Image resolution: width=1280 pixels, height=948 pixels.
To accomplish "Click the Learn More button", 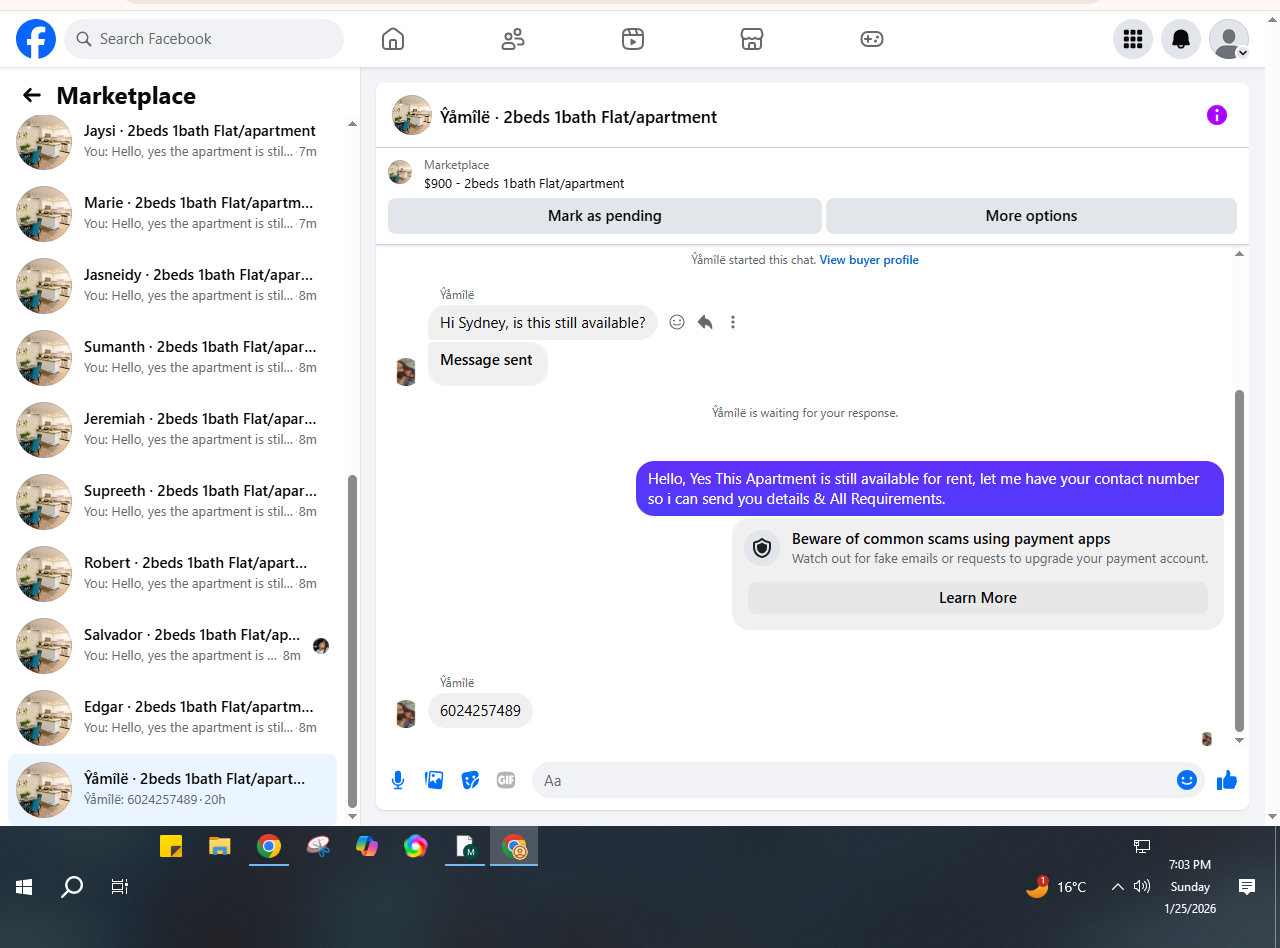I will [978, 598].
